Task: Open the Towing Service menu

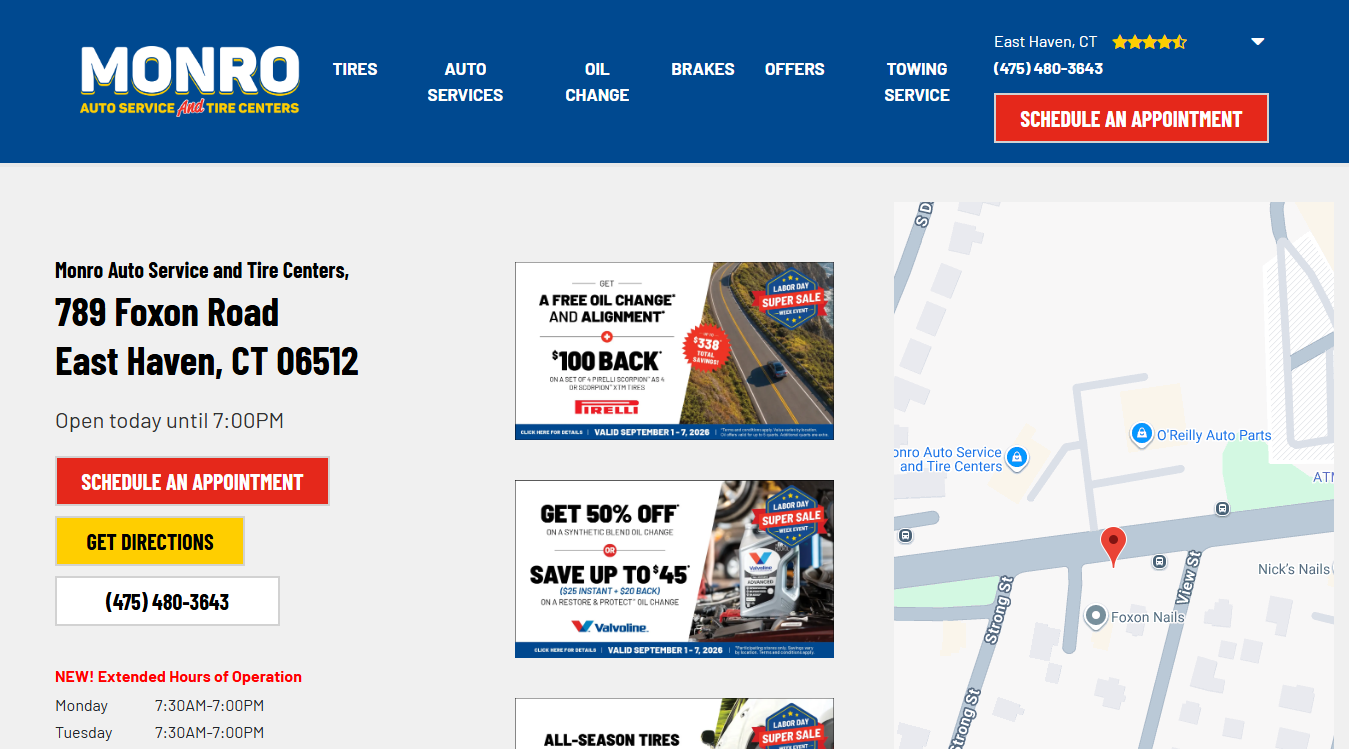Action: [917, 82]
